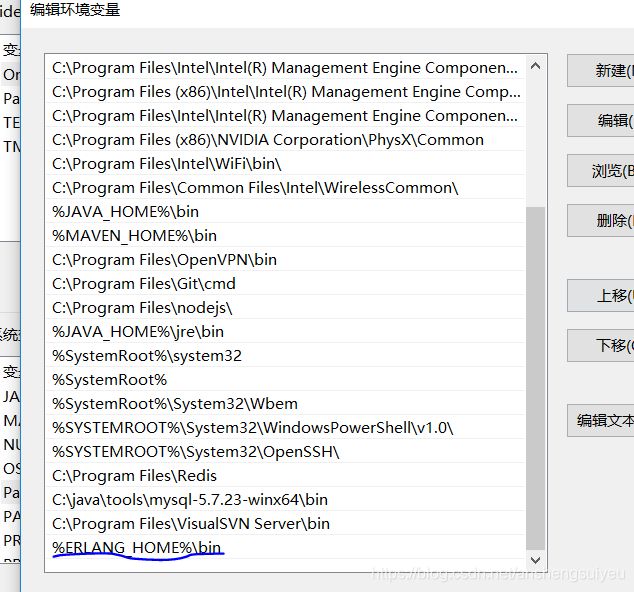Select the C:\Program Files\Intel\WiFi\bin\ entry
This screenshot has height=592, width=634.
pyautogui.click(x=286, y=164)
